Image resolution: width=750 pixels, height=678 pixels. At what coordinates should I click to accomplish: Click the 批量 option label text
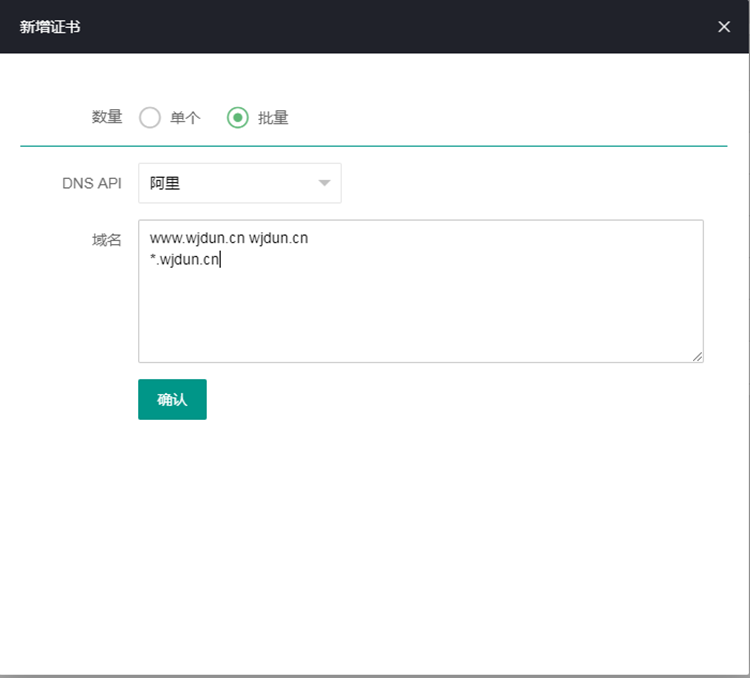273,118
